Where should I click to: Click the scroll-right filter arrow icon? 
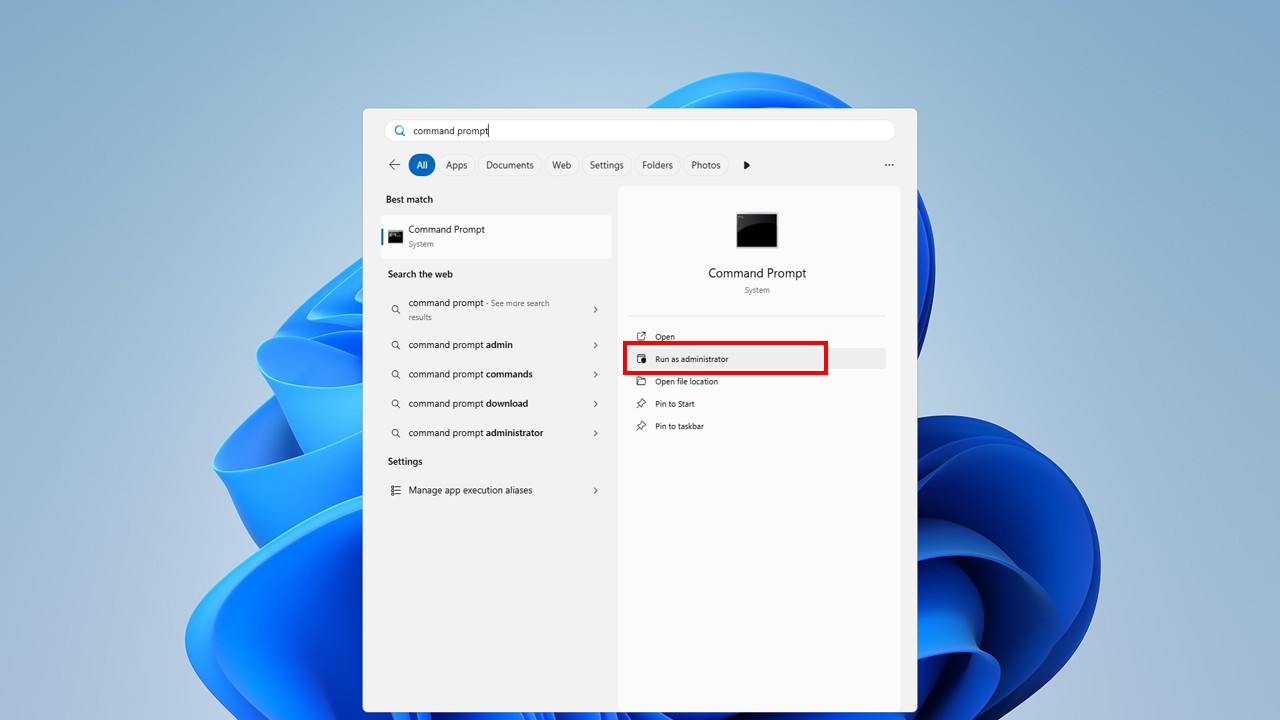[x=746, y=165]
